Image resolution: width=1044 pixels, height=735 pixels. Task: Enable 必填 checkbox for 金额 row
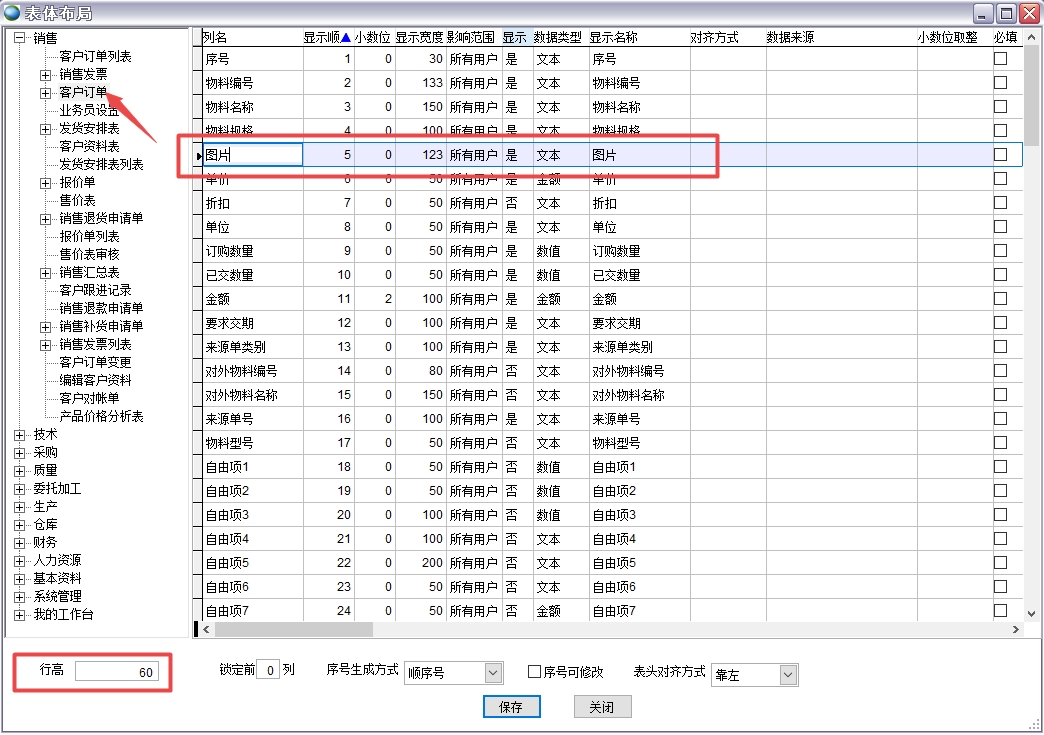(x=1000, y=299)
